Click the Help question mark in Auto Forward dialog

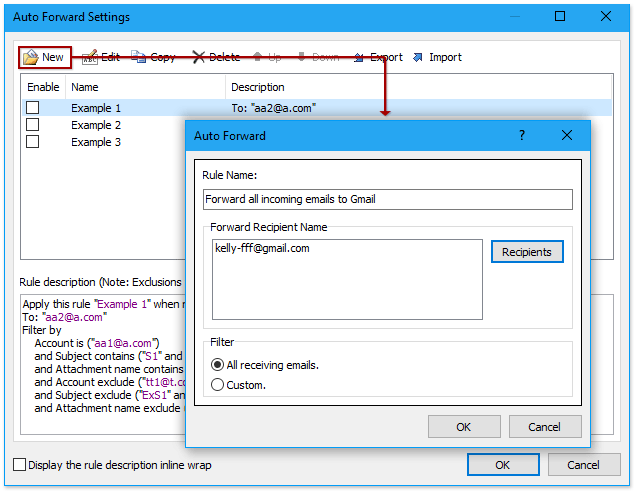click(x=522, y=135)
